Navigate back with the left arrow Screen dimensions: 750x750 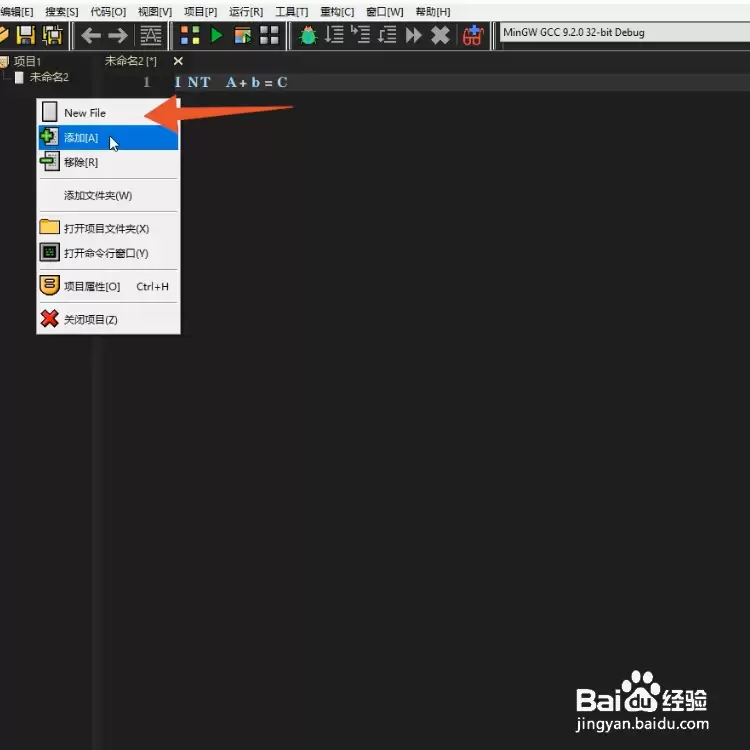[x=90, y=35]
